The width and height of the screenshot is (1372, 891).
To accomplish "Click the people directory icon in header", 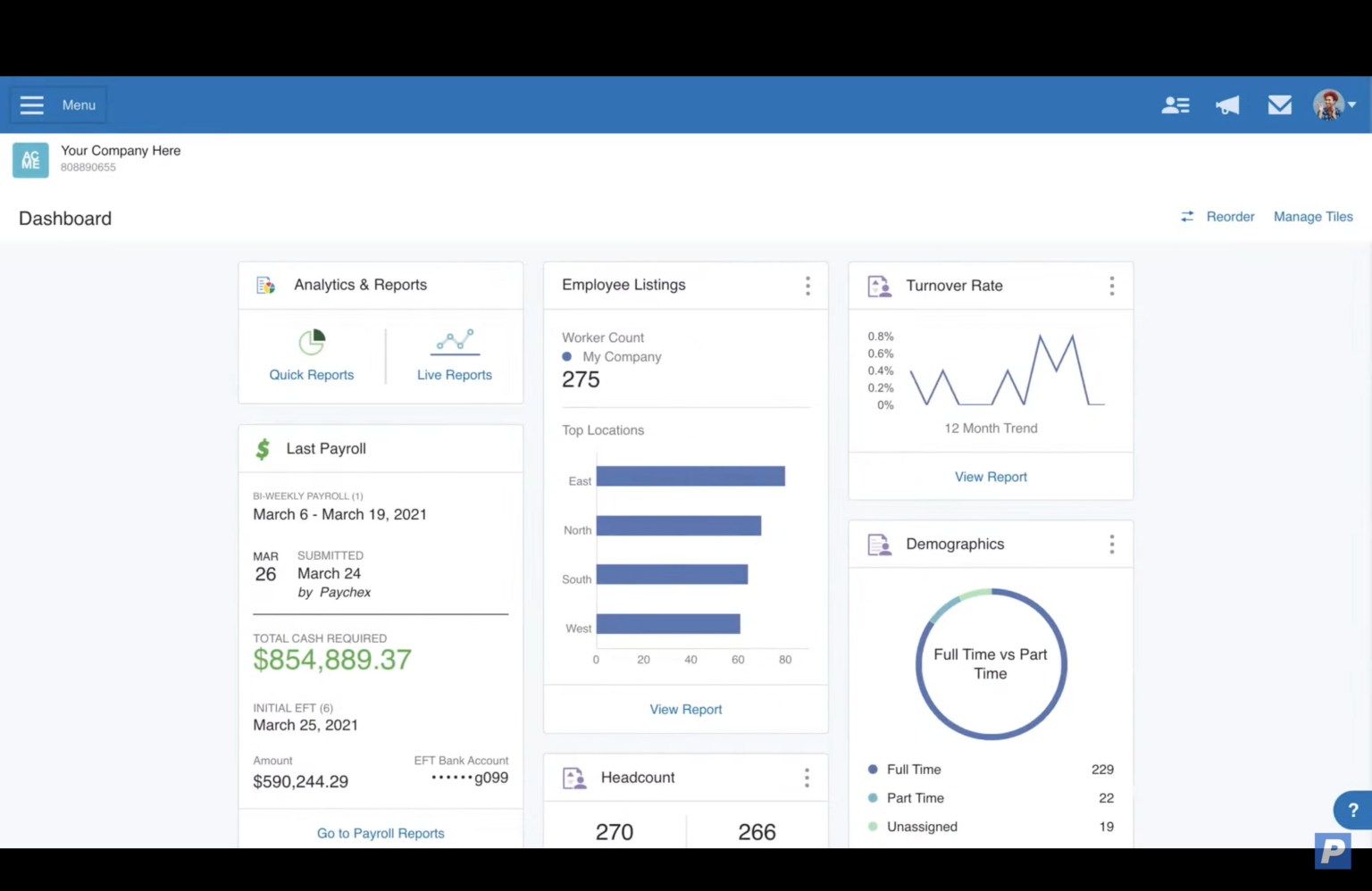I will click(x=1175, y=104).
